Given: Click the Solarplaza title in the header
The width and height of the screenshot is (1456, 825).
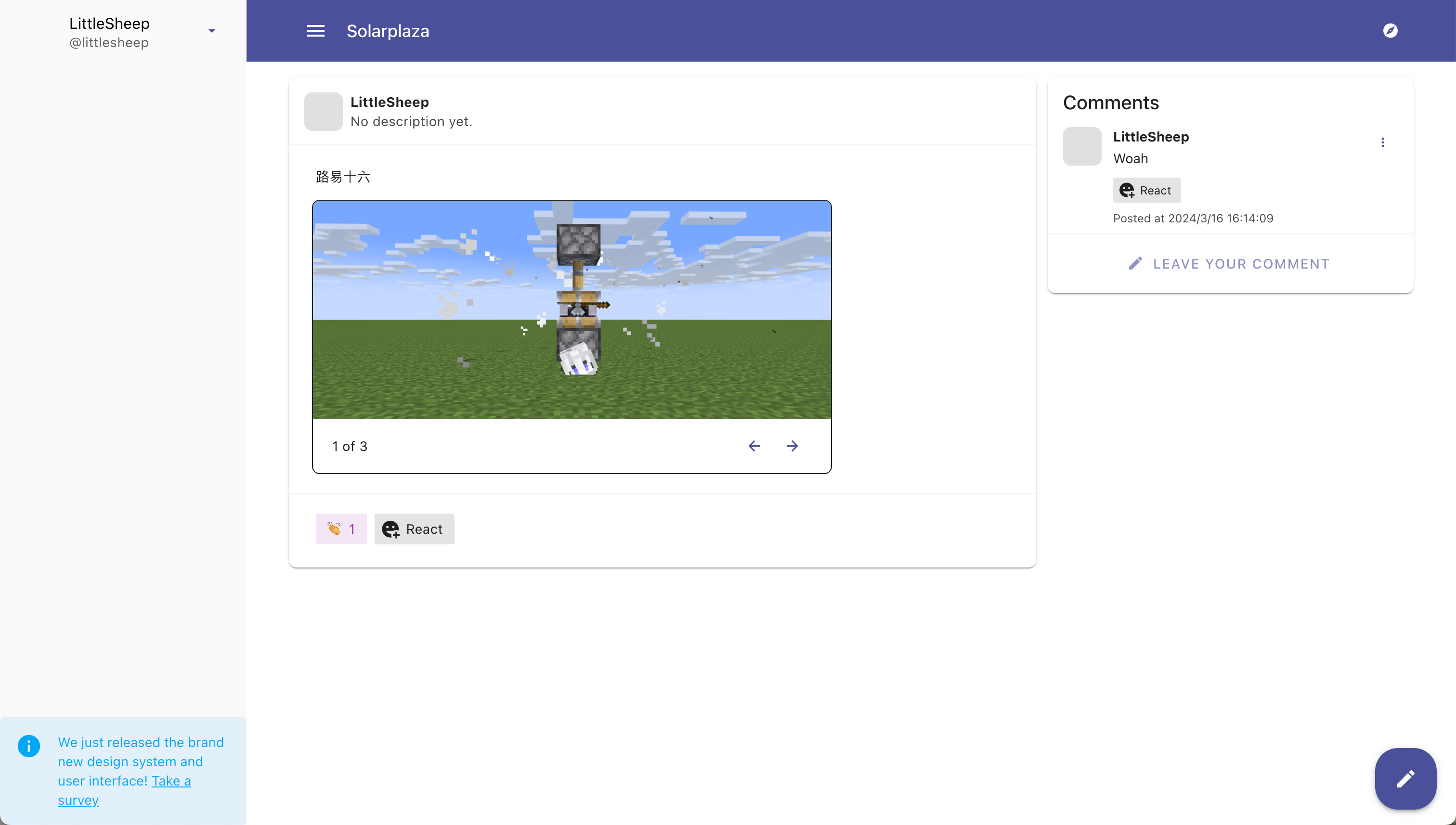Looking at the screenshot, I should point(388,31).
